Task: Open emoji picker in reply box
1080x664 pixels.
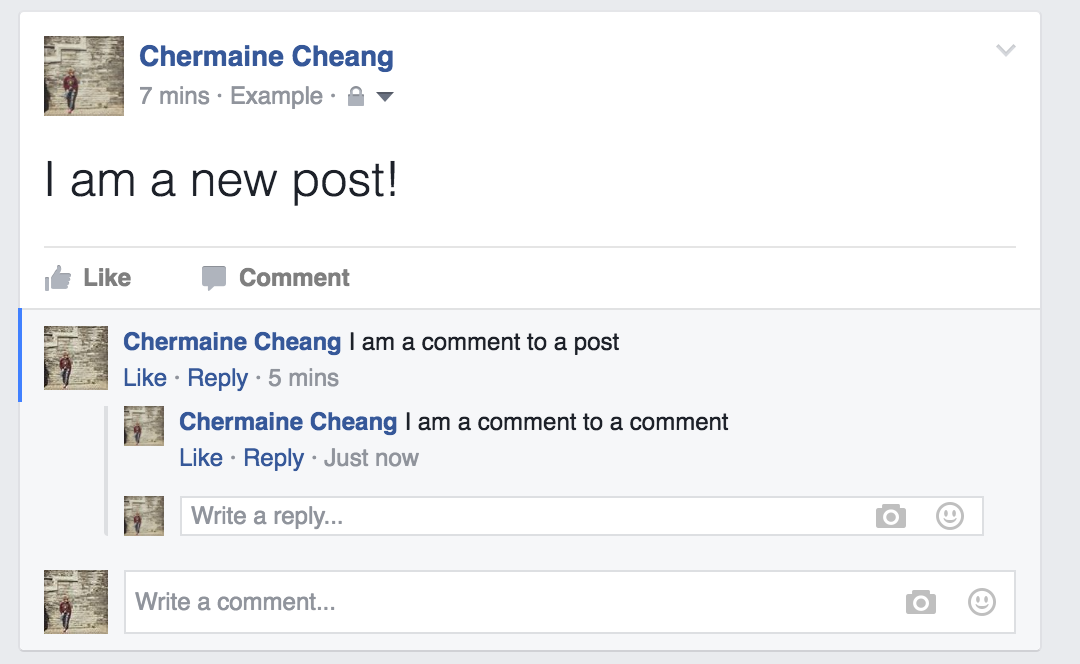Action: (x=949, y=516)
